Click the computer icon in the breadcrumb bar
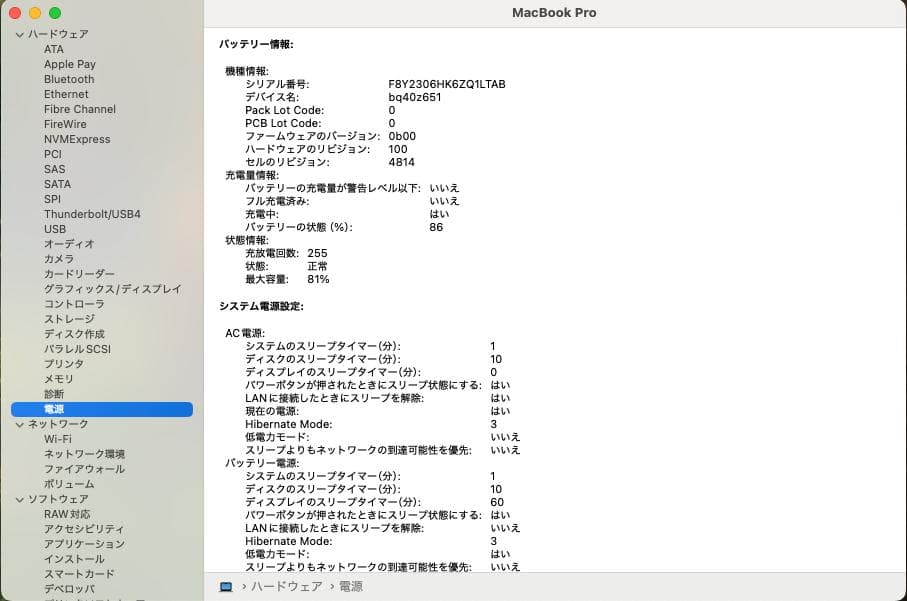 [225, 588]
